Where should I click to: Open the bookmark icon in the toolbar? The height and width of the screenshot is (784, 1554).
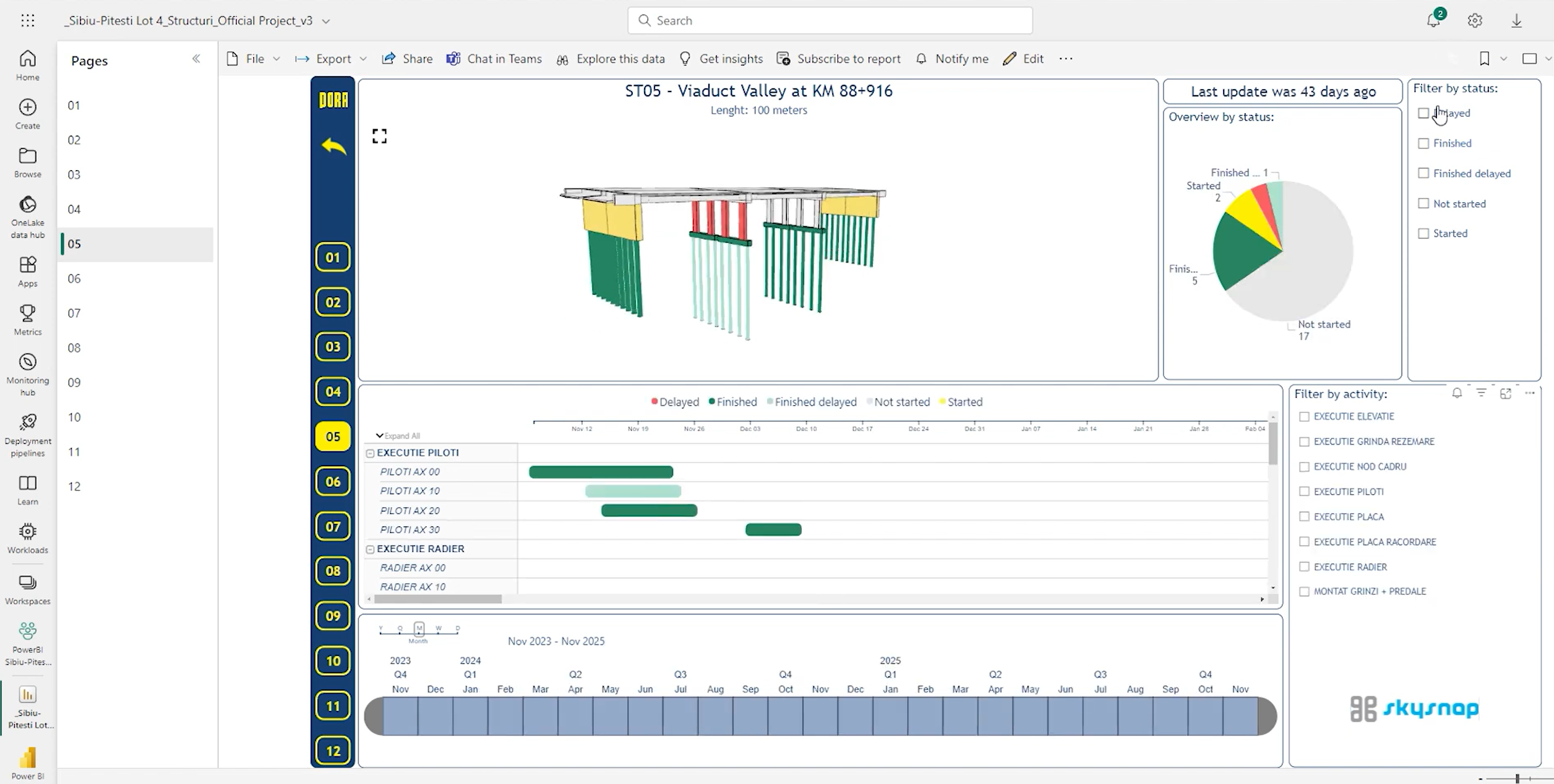pyautogui.click(x=1484, y=59)
